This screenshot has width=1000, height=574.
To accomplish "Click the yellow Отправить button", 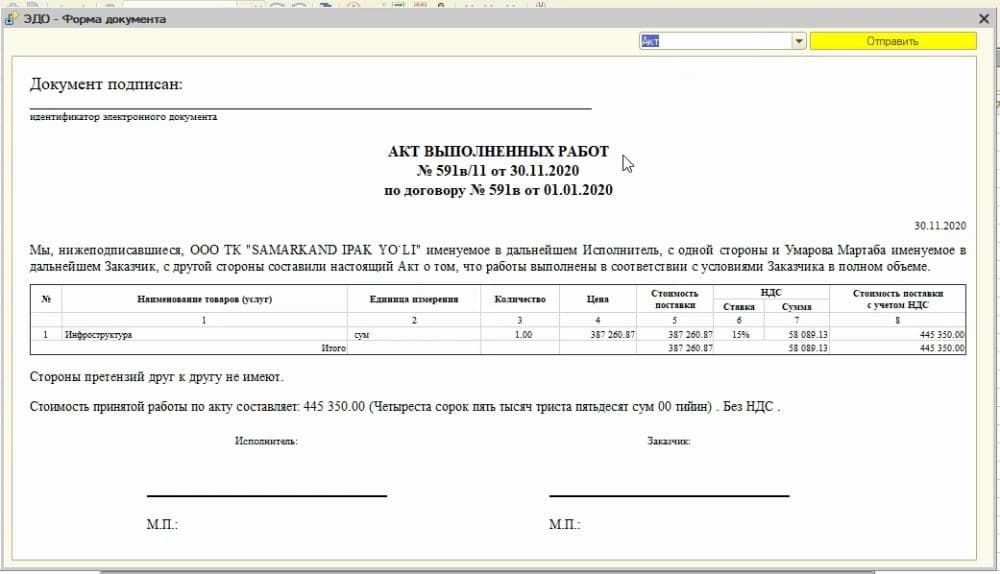I will (893, 41).
